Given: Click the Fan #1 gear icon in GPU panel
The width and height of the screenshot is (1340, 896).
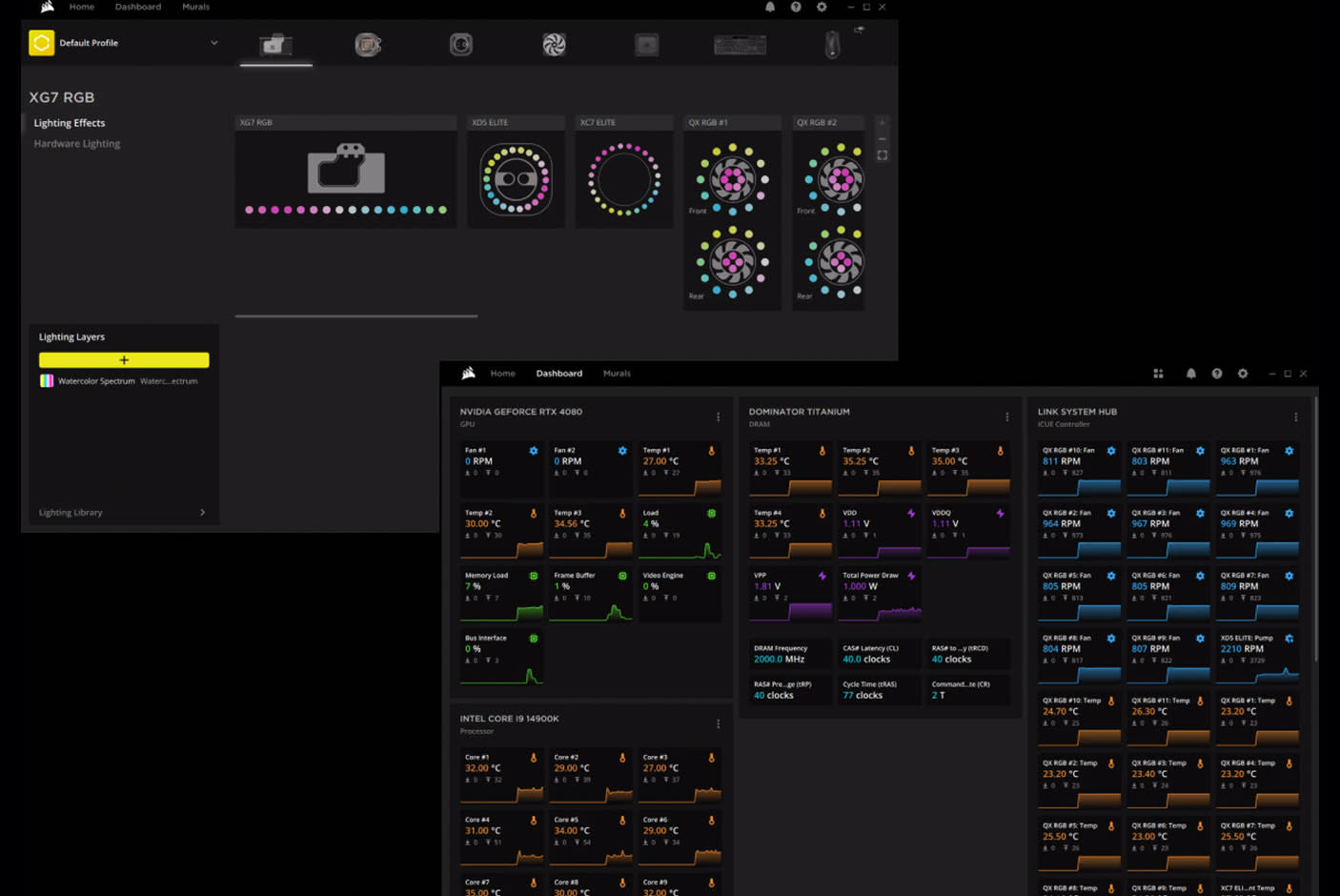Looking at the screenshot, I should pos(534,451).
